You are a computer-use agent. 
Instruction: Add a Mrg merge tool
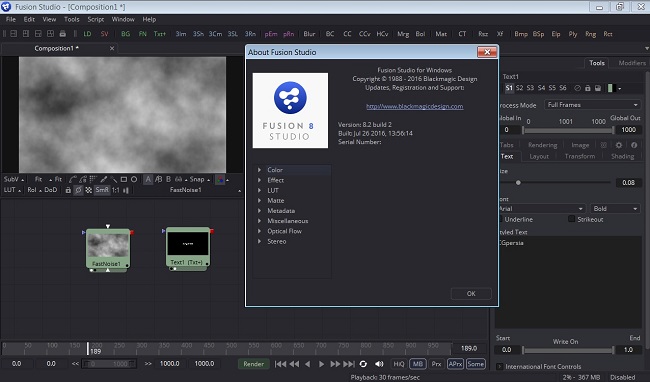click(x=403, y=34)
